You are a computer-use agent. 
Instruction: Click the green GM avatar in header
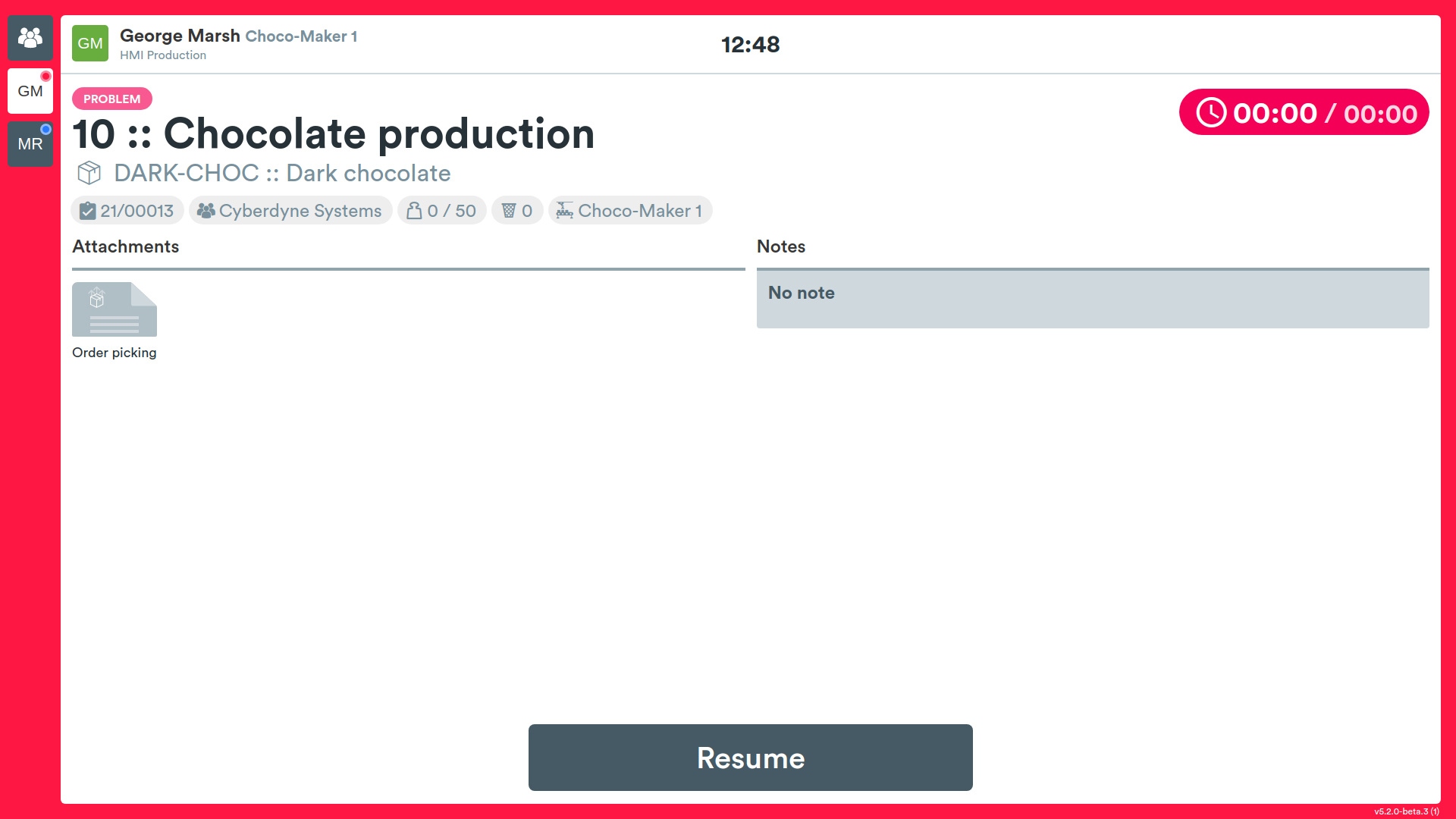click(90, 43)
